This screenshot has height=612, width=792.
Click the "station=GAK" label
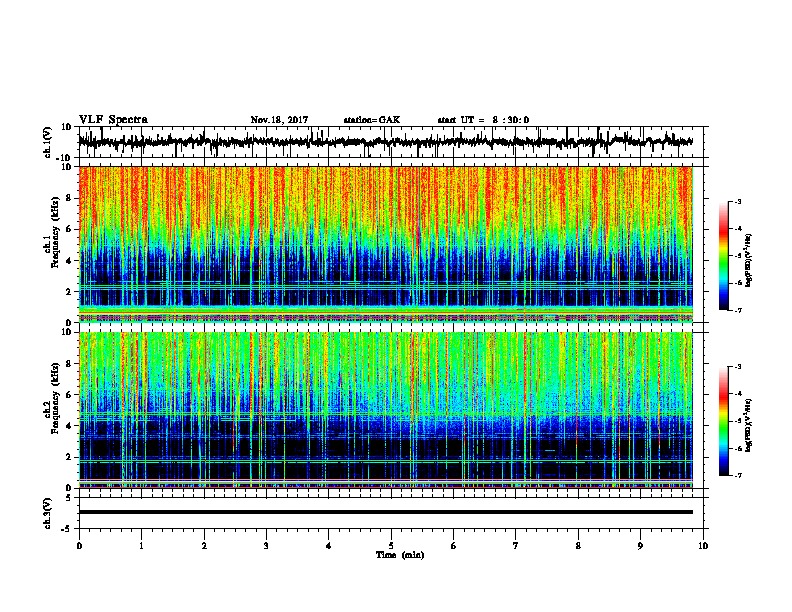click(372, 120)
